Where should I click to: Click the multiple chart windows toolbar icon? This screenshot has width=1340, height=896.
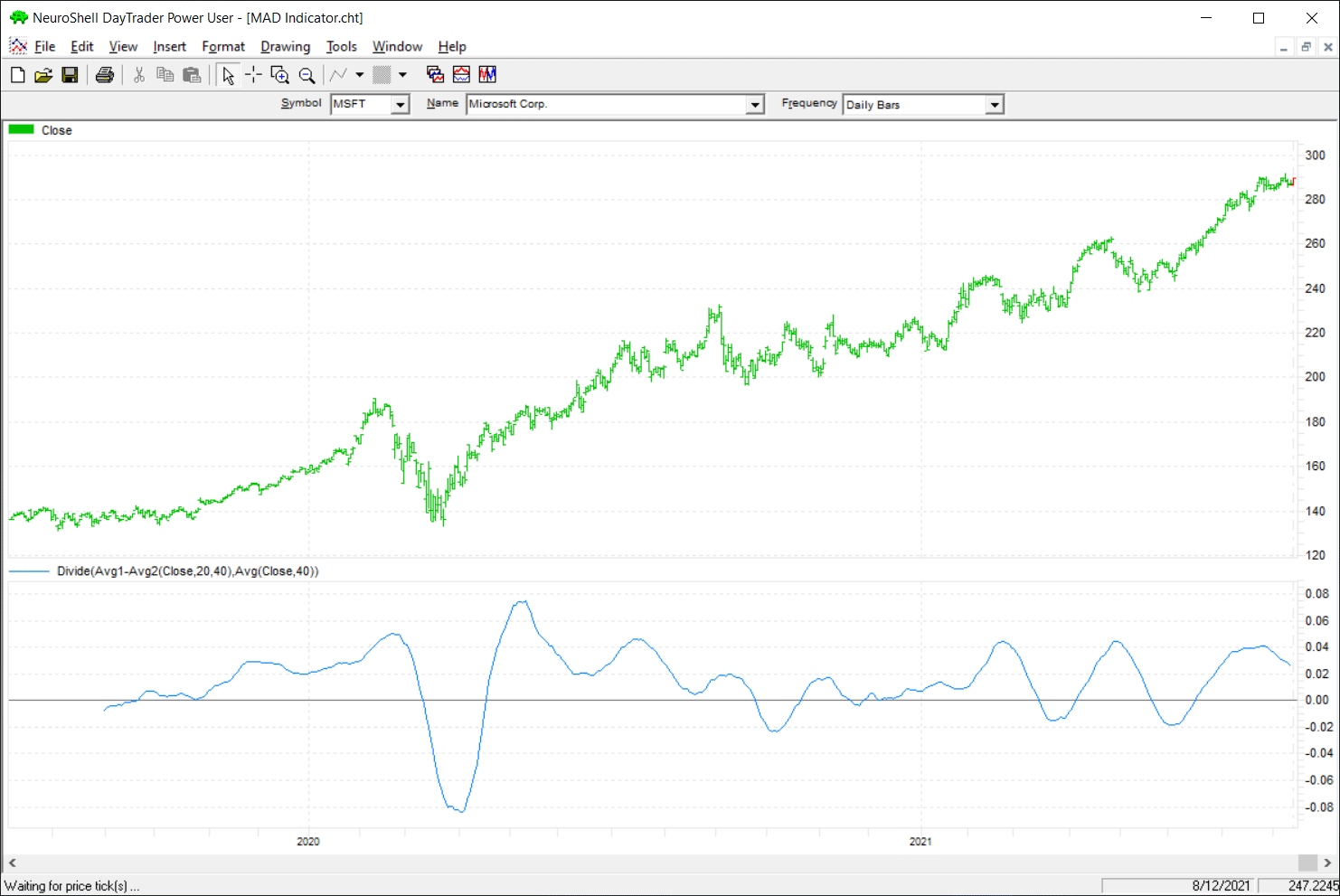tap(435, 75)
